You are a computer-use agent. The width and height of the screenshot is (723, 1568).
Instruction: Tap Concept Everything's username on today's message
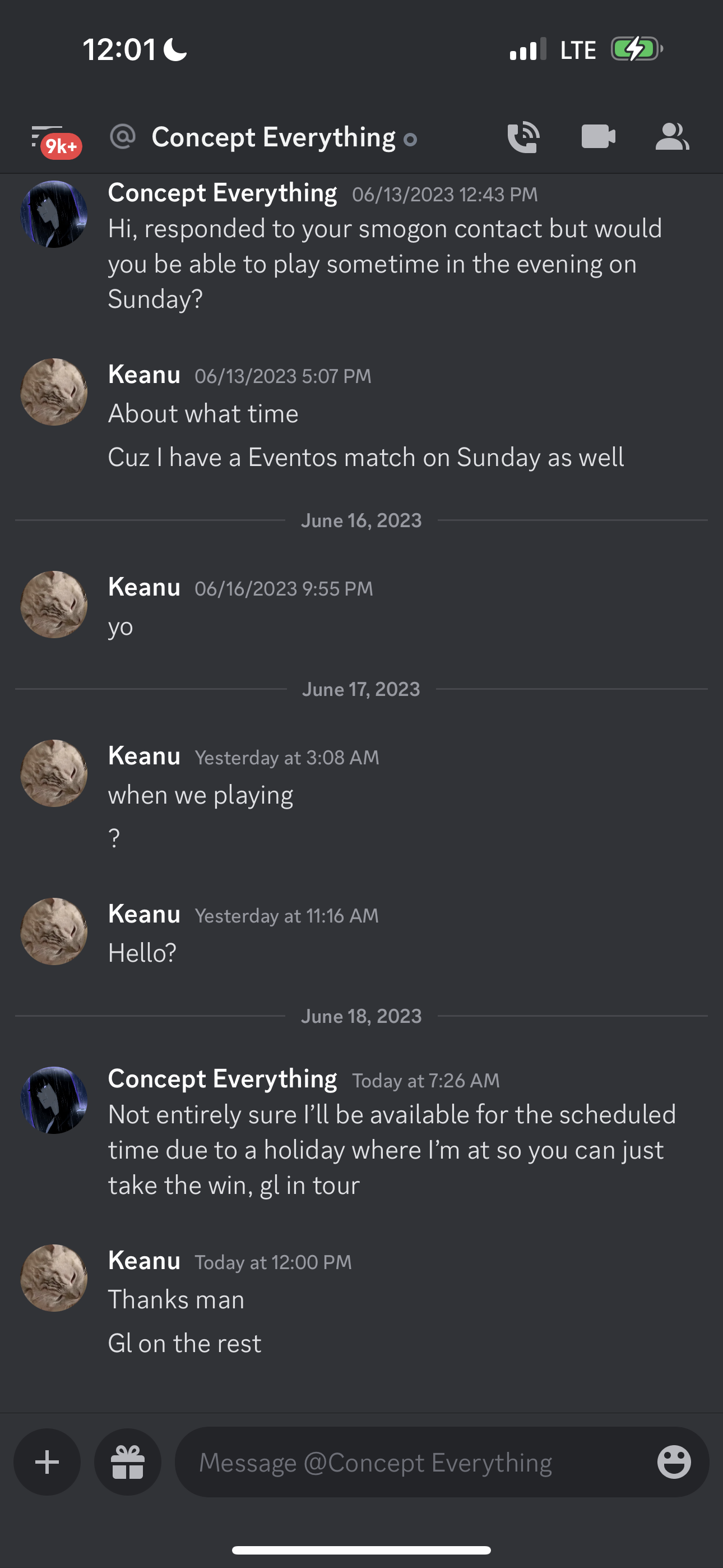click(x=222, y=1079)
